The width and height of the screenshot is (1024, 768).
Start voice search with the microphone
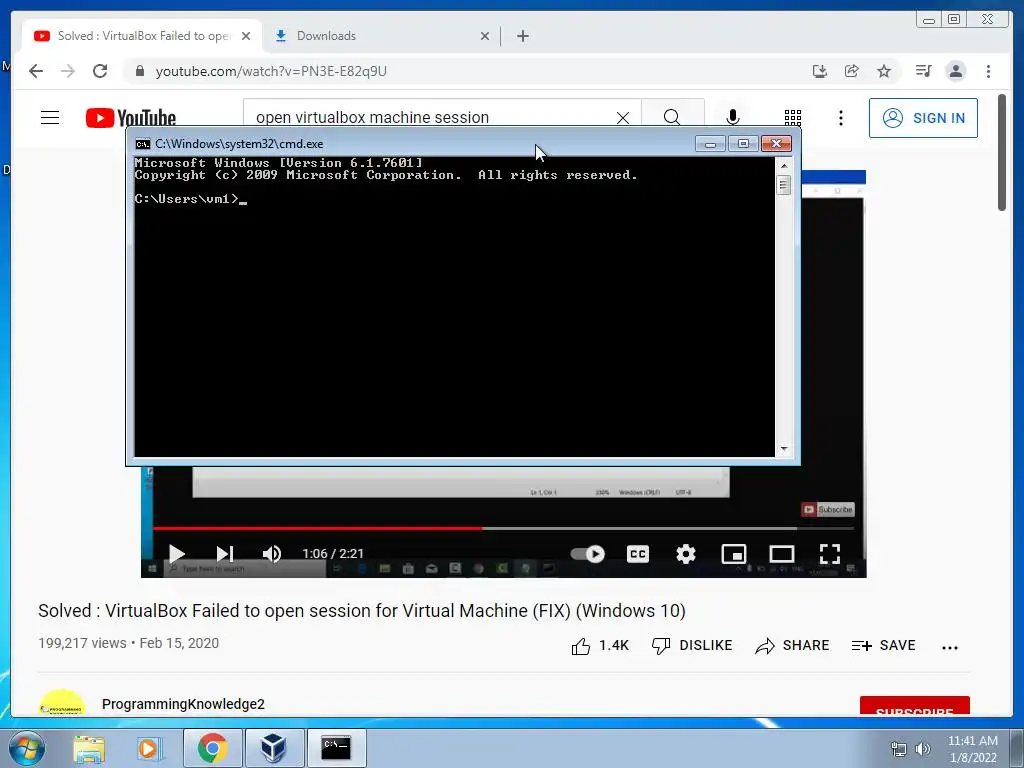[x=733, y=118]
